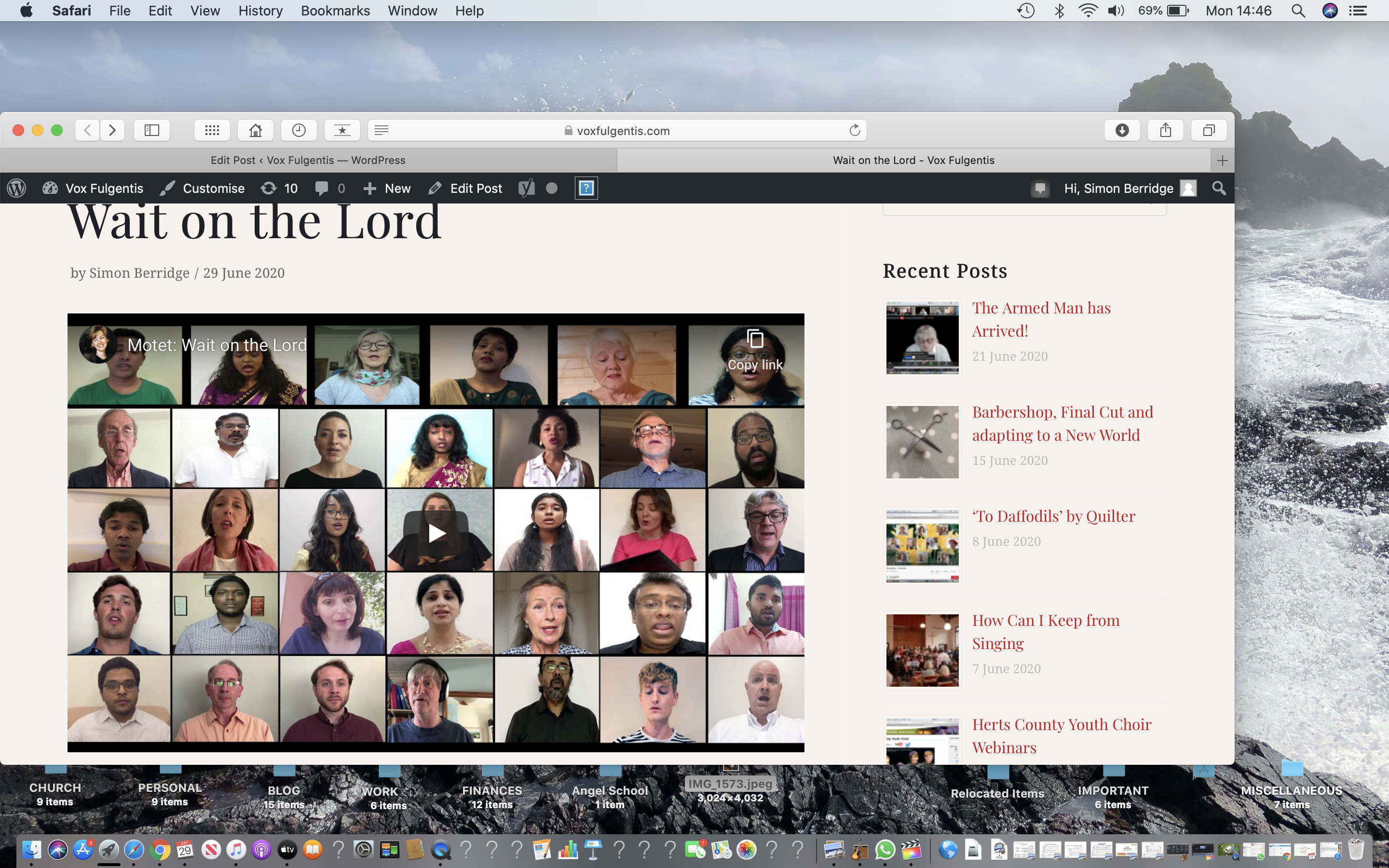Open the Safari Edit menu
The height and width of the screenshot is (868, 1389).
coord(159,11)
